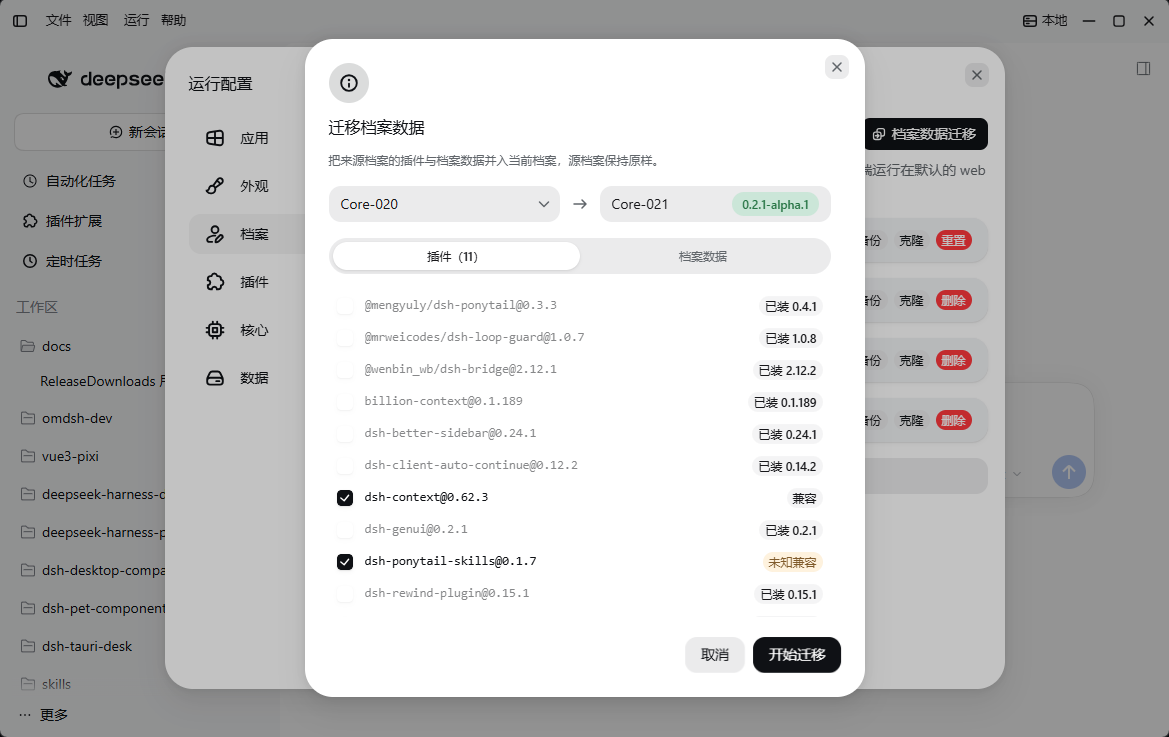Close the 迁移档案数据 dialog
This screenshot has height=737, width=1169.
coord(836,67)
